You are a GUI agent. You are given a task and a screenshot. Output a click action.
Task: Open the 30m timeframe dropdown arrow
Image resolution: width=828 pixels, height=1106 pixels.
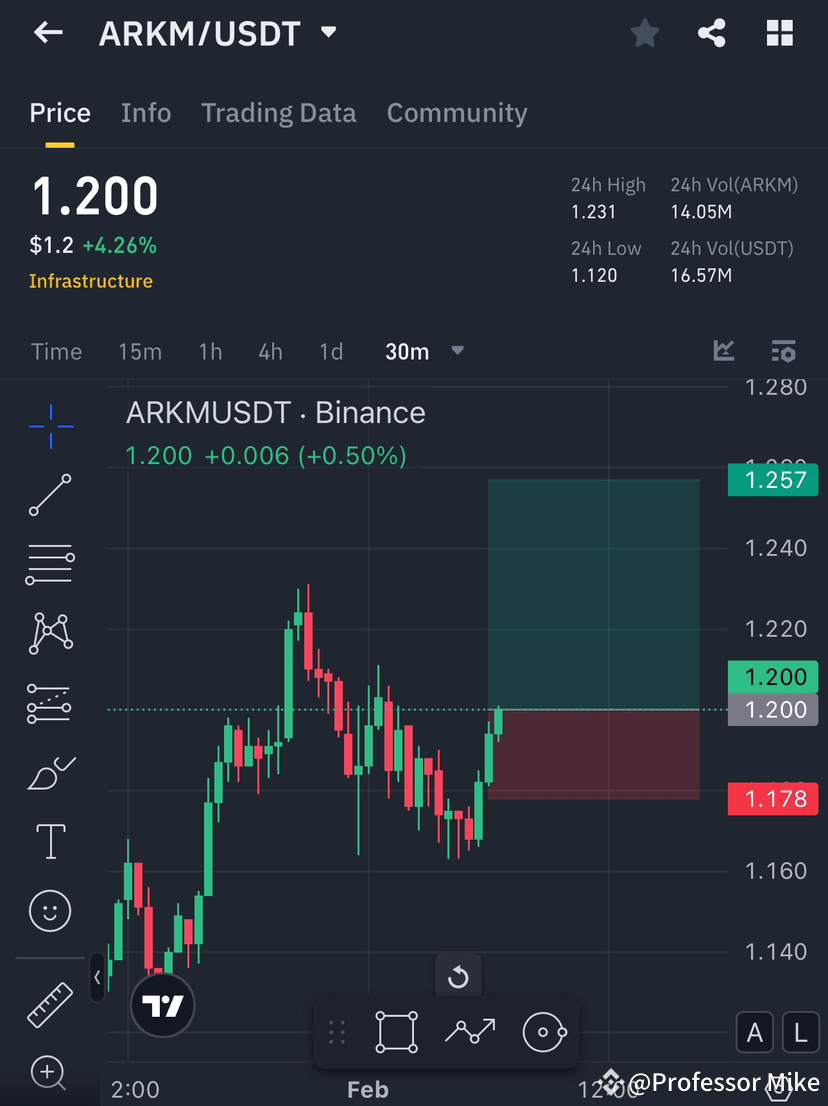(457, 351)
